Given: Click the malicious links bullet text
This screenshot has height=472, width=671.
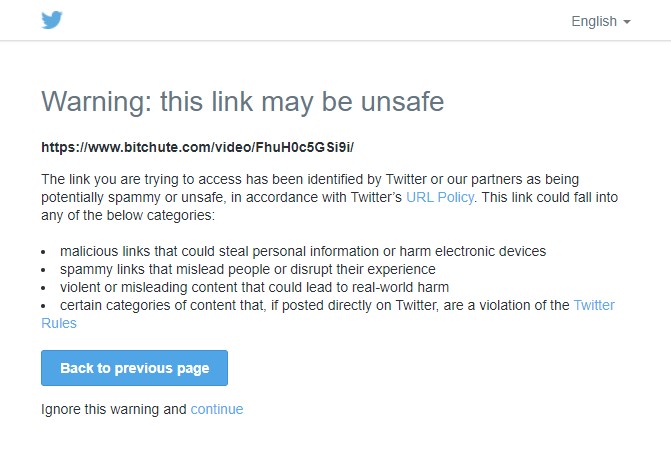Looking at the screenshot, I should coord(302,251).
